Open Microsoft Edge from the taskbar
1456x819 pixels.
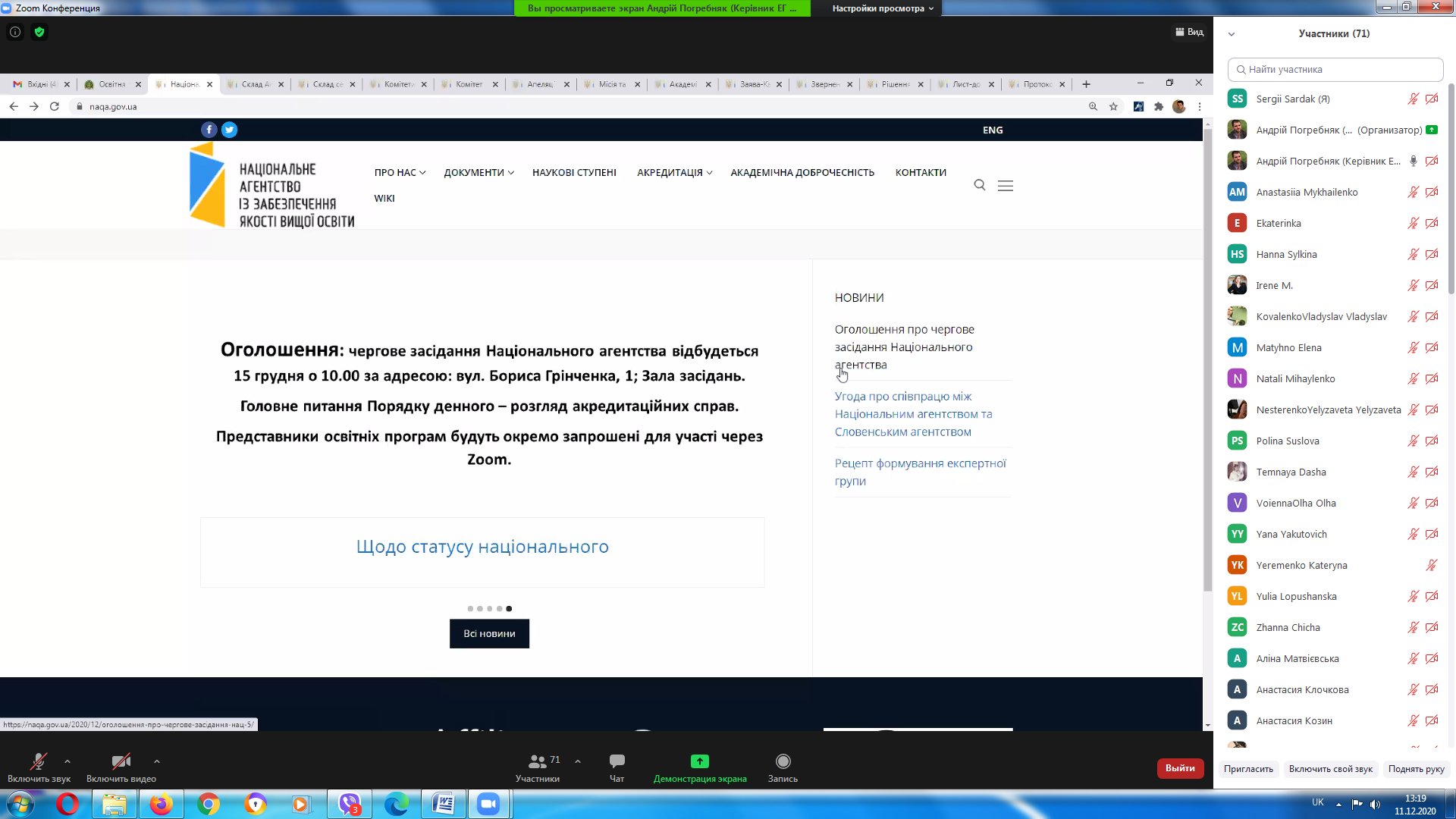(396, 804)
